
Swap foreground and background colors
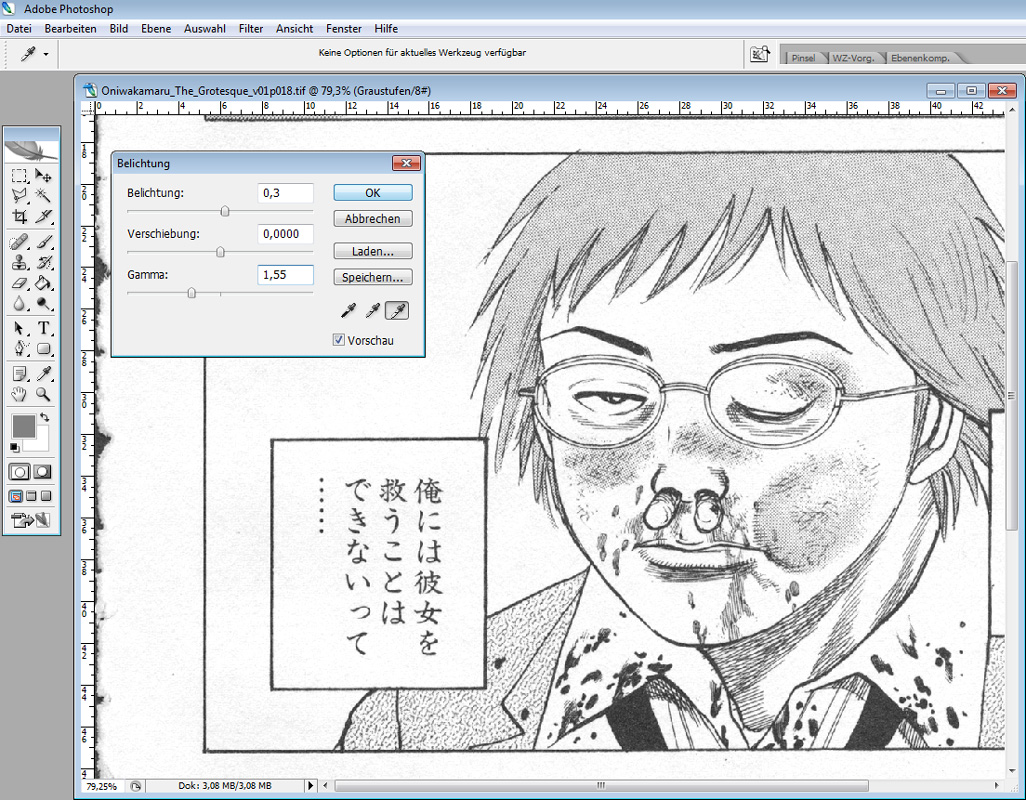[x=44, y=417]
